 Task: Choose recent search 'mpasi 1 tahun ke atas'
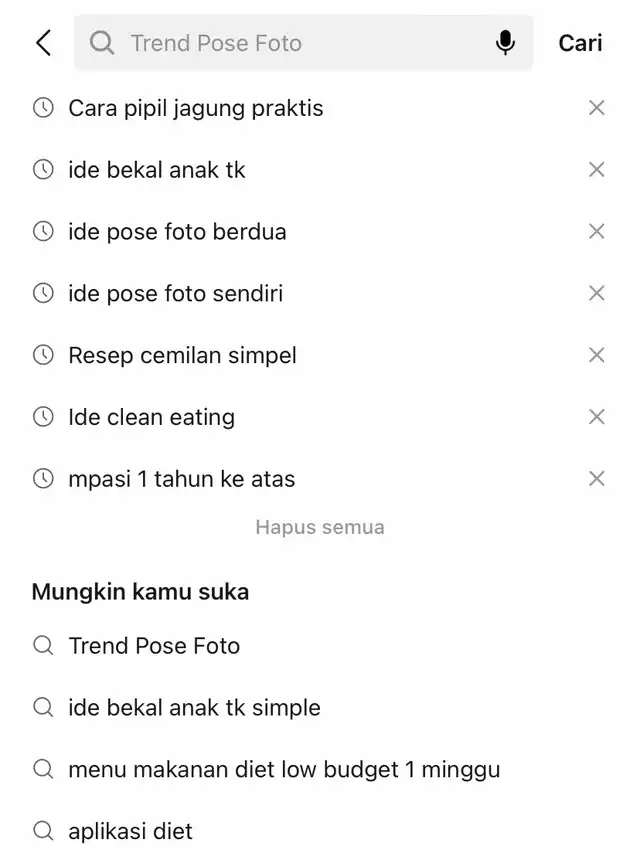tap(182, 479)
